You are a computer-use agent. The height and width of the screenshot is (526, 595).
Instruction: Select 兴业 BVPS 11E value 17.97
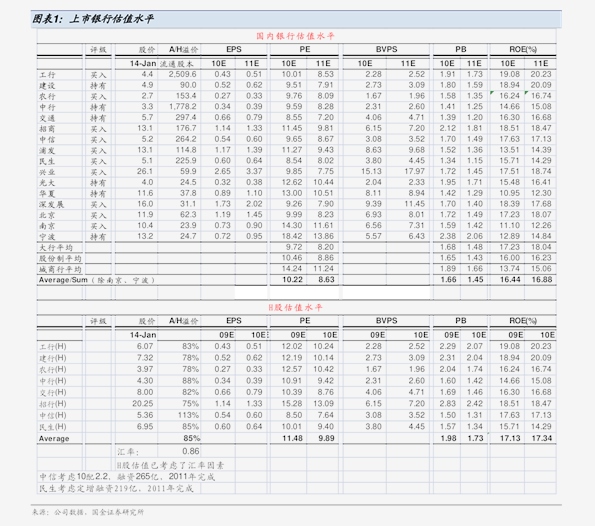click(414, 171)
